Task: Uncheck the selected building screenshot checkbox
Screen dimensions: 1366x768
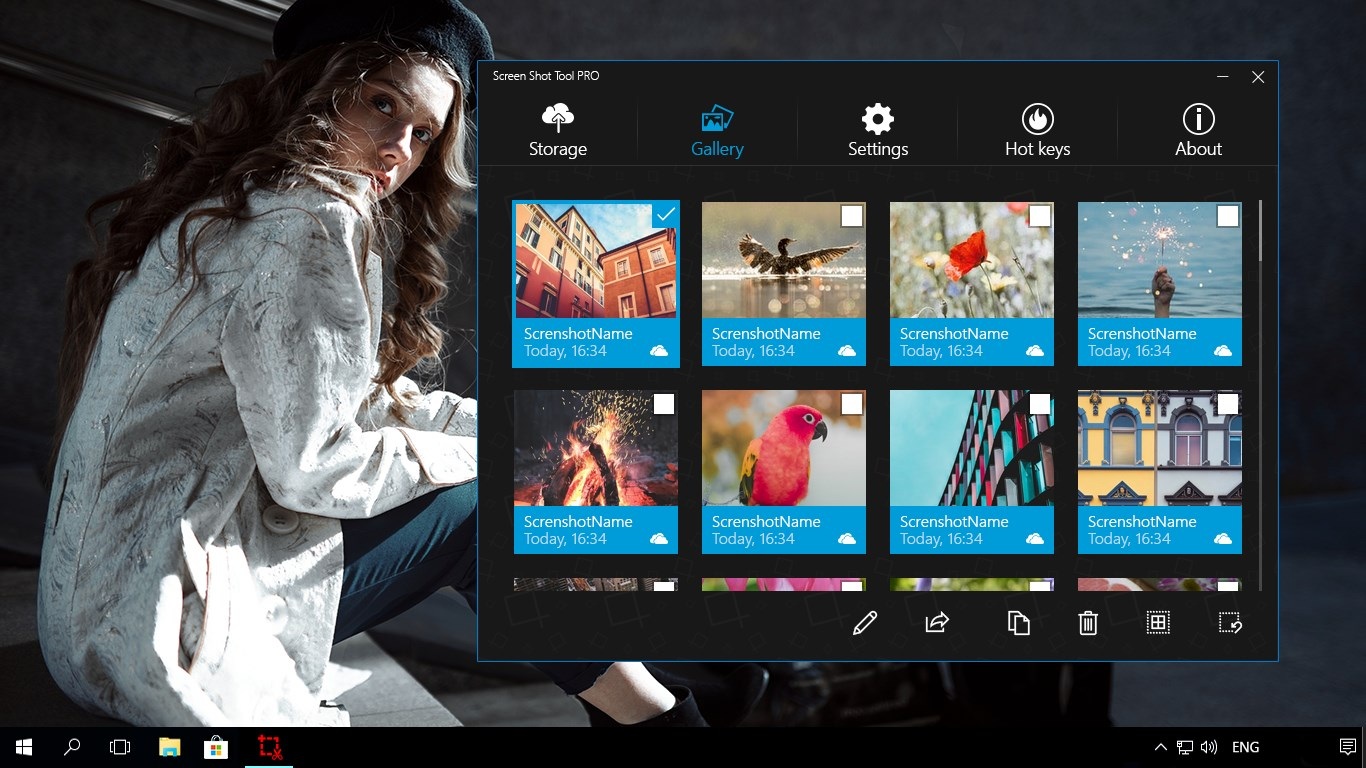Action: (665, 215)
